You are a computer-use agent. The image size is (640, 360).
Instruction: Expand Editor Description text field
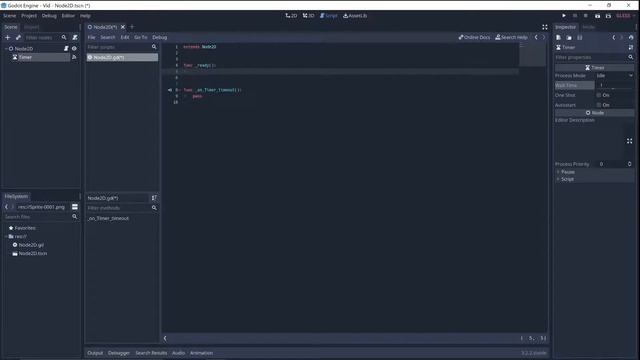point(629,141)
